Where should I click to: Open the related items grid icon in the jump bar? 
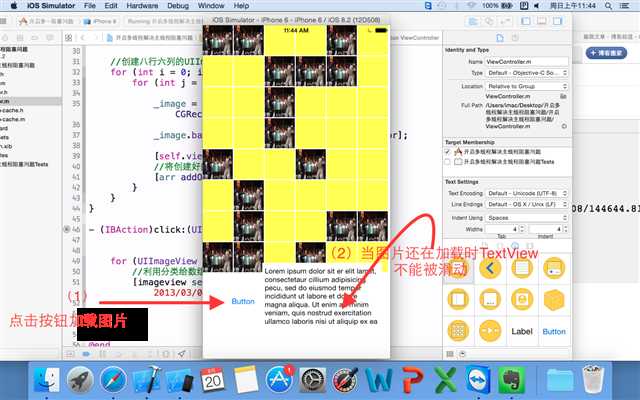pyautogui.click(x=69, y=38)
